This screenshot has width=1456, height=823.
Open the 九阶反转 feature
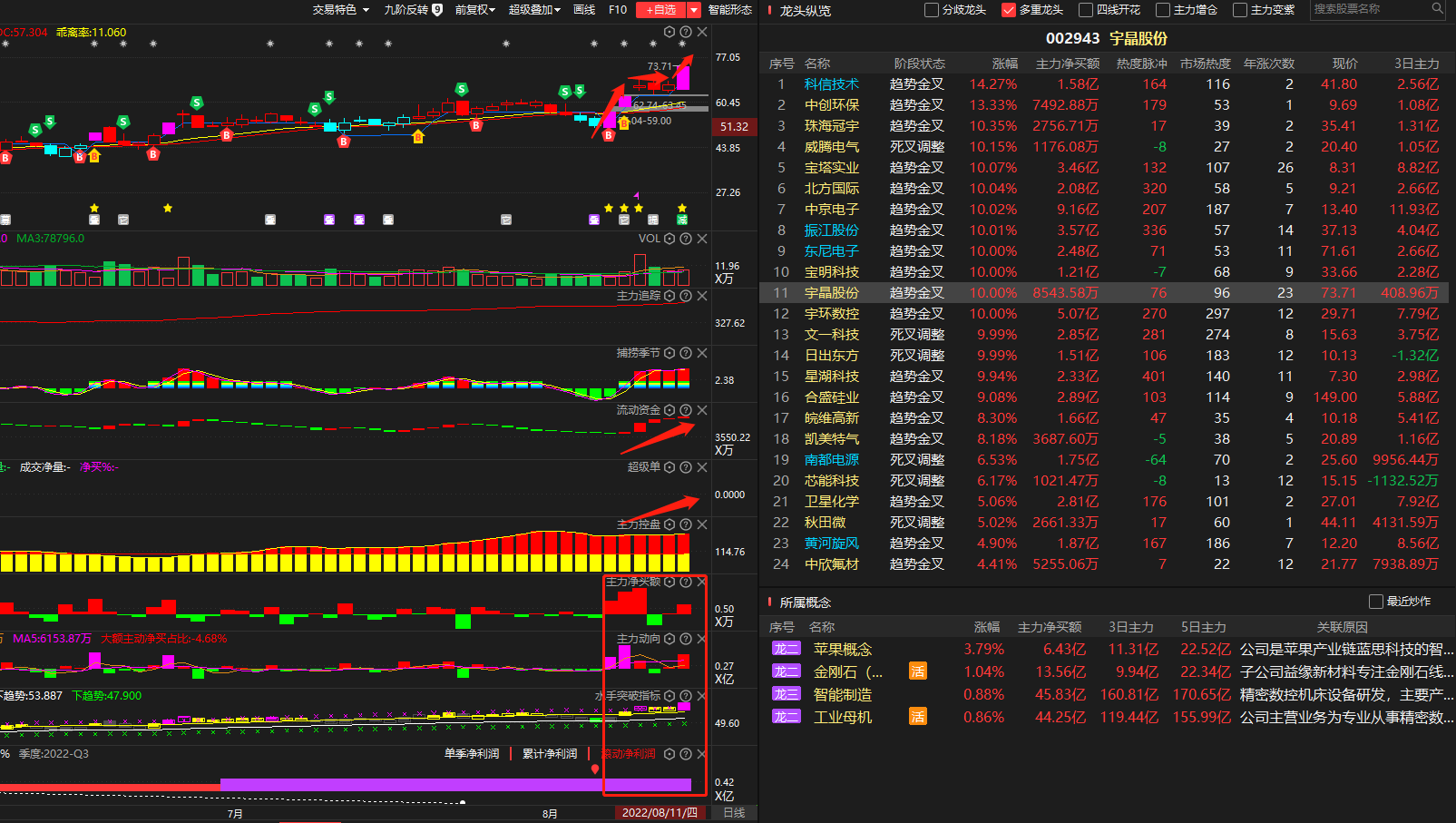tap(413, 9)
